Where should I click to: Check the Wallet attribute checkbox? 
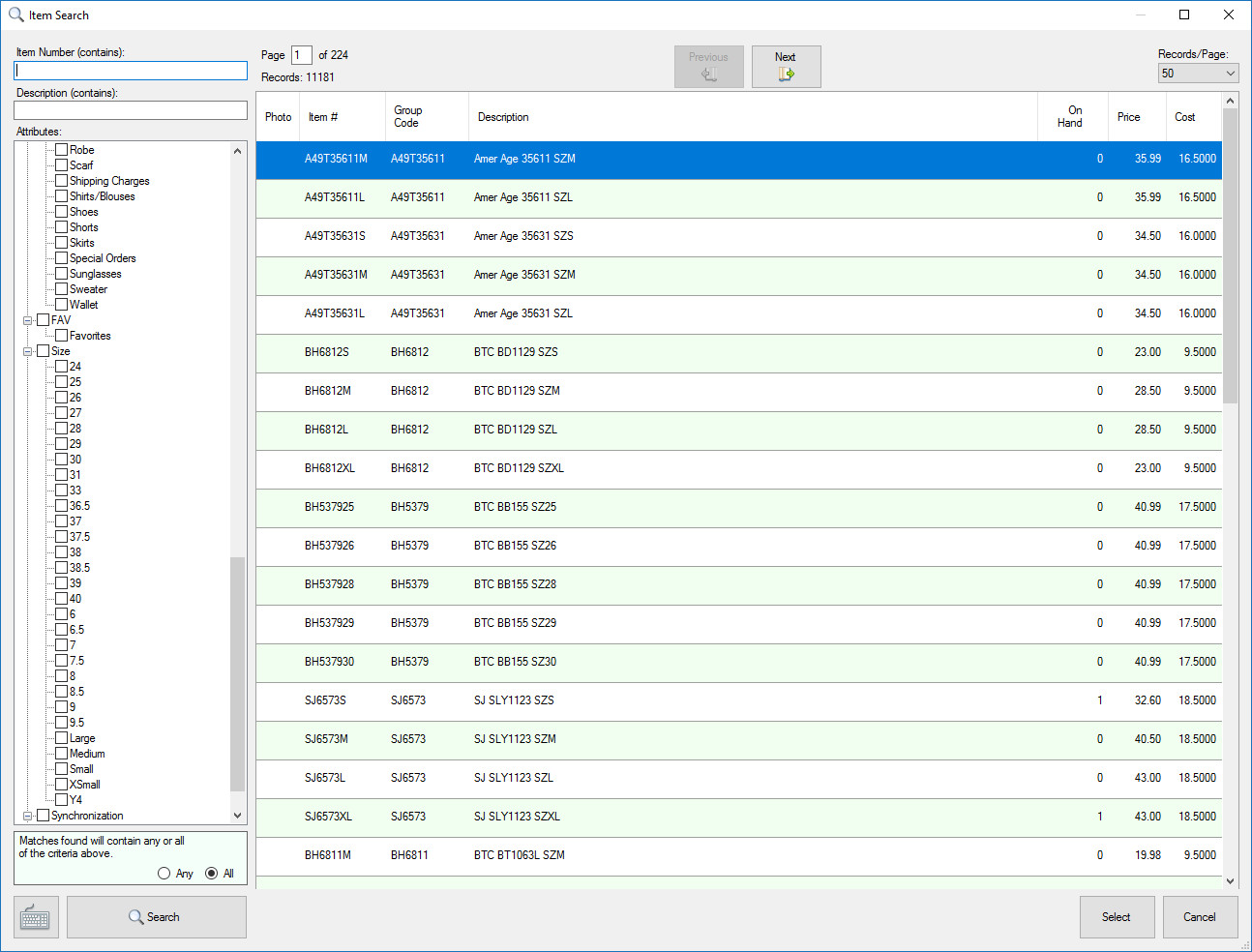point(61,305)
